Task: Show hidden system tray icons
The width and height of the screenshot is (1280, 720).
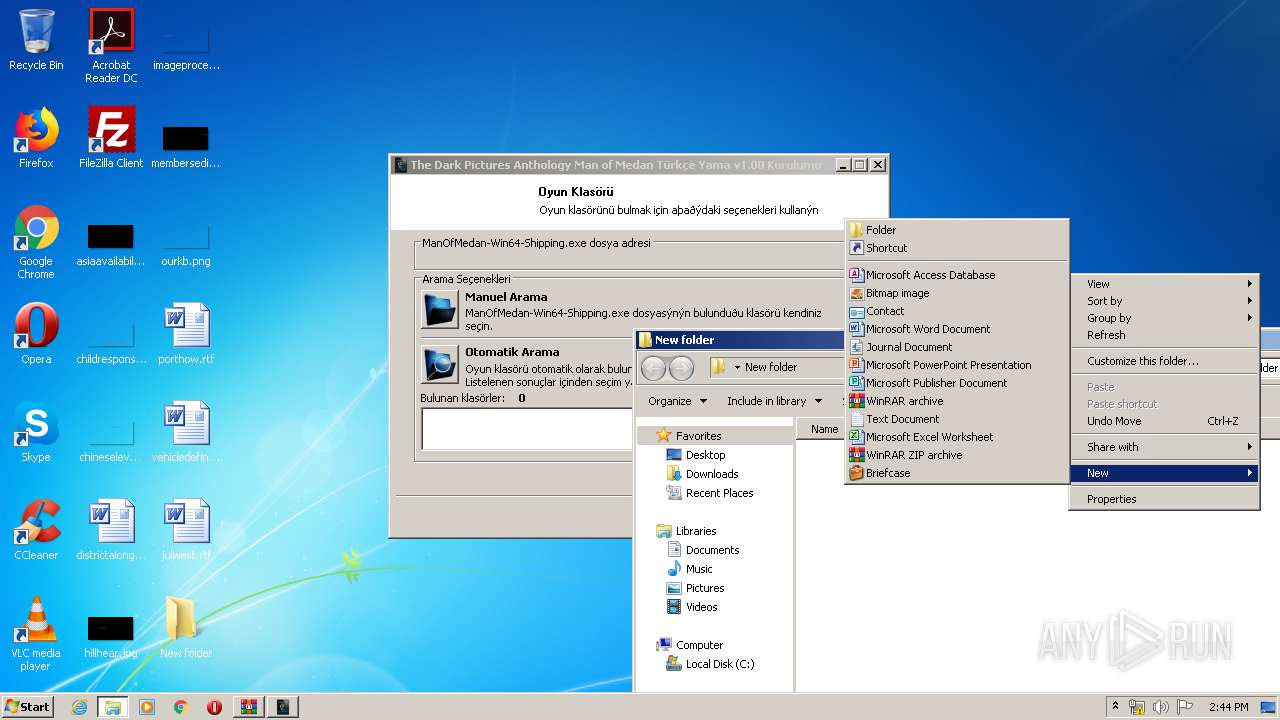Action: pyautogui.click(x=1115, y=706)
